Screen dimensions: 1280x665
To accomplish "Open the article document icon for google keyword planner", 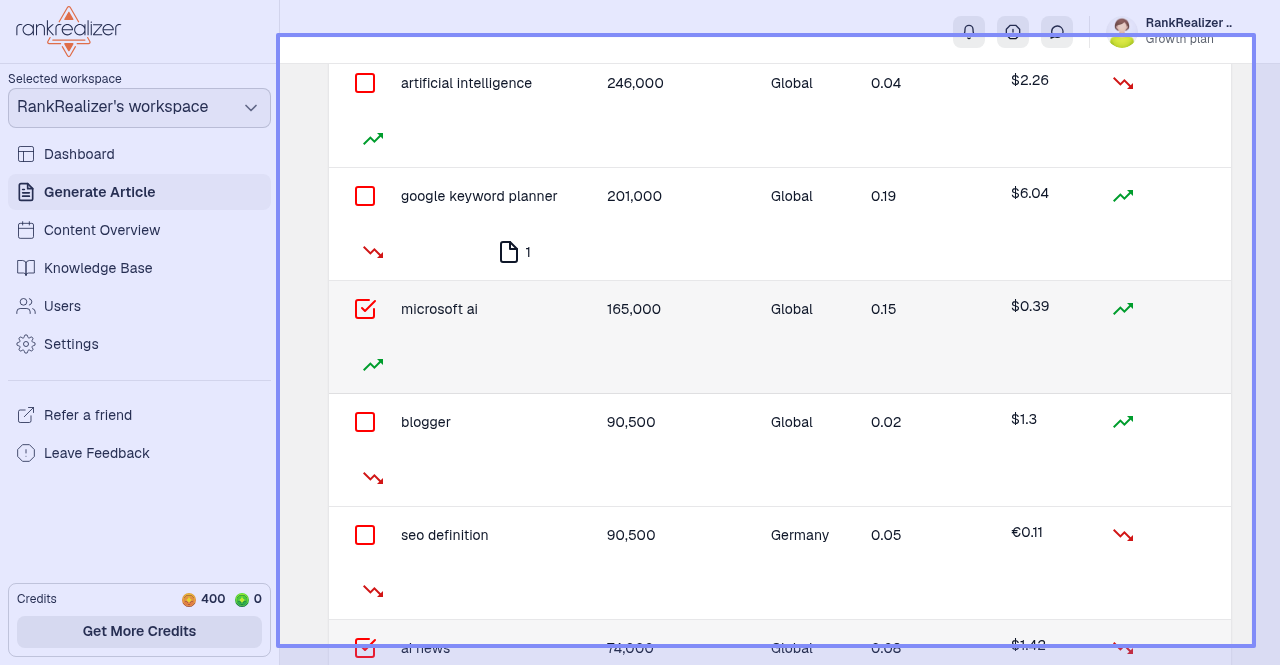I will [509, 252].
